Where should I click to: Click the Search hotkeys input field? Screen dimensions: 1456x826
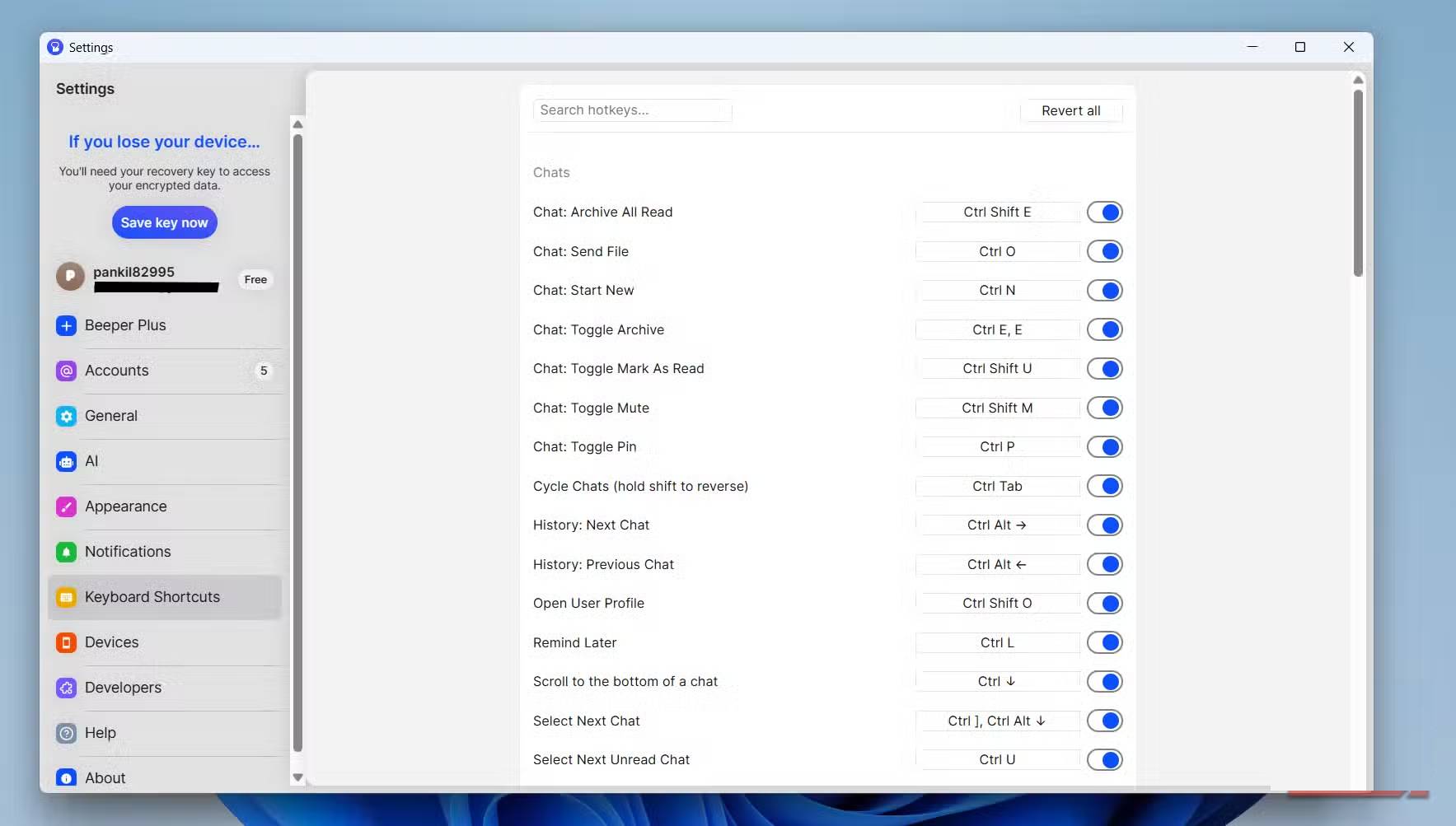(x=631, y=110)
